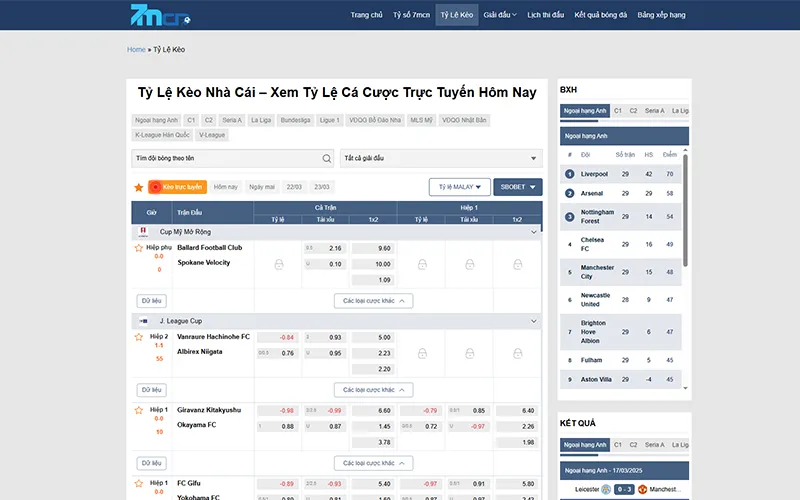
Task: Filter by V-League tag
Action: pos(212,135)
